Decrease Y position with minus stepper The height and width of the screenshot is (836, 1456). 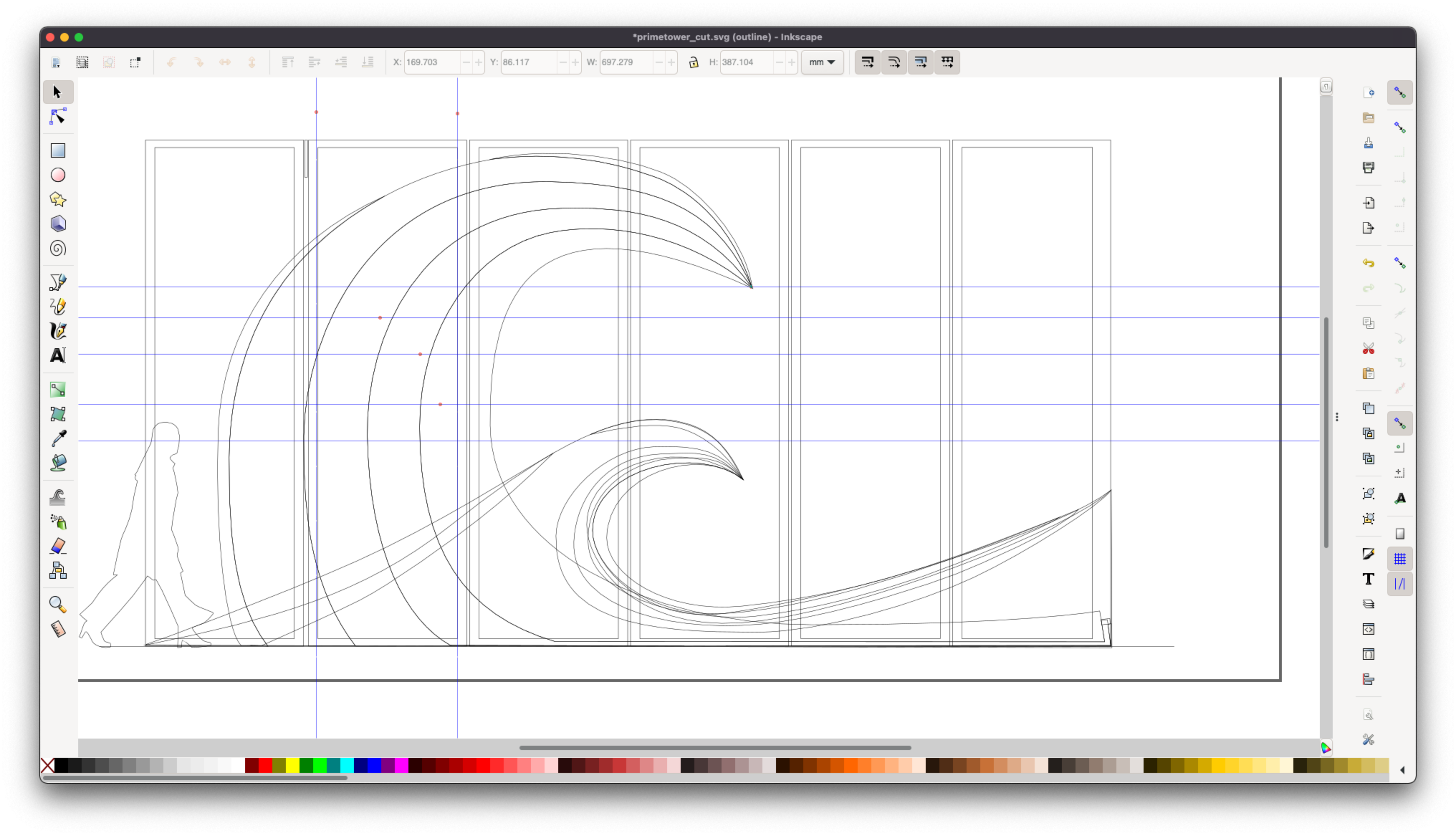pos(562,62)
